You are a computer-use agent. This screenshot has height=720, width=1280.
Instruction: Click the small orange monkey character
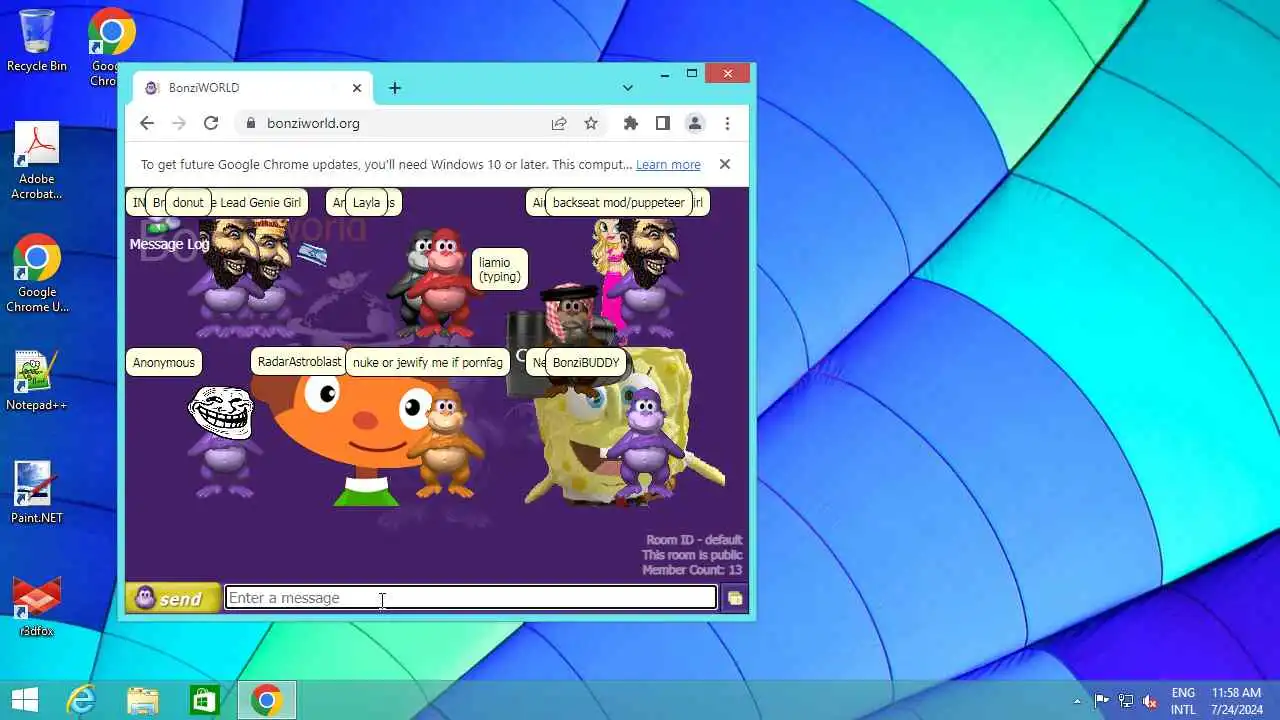446,442
